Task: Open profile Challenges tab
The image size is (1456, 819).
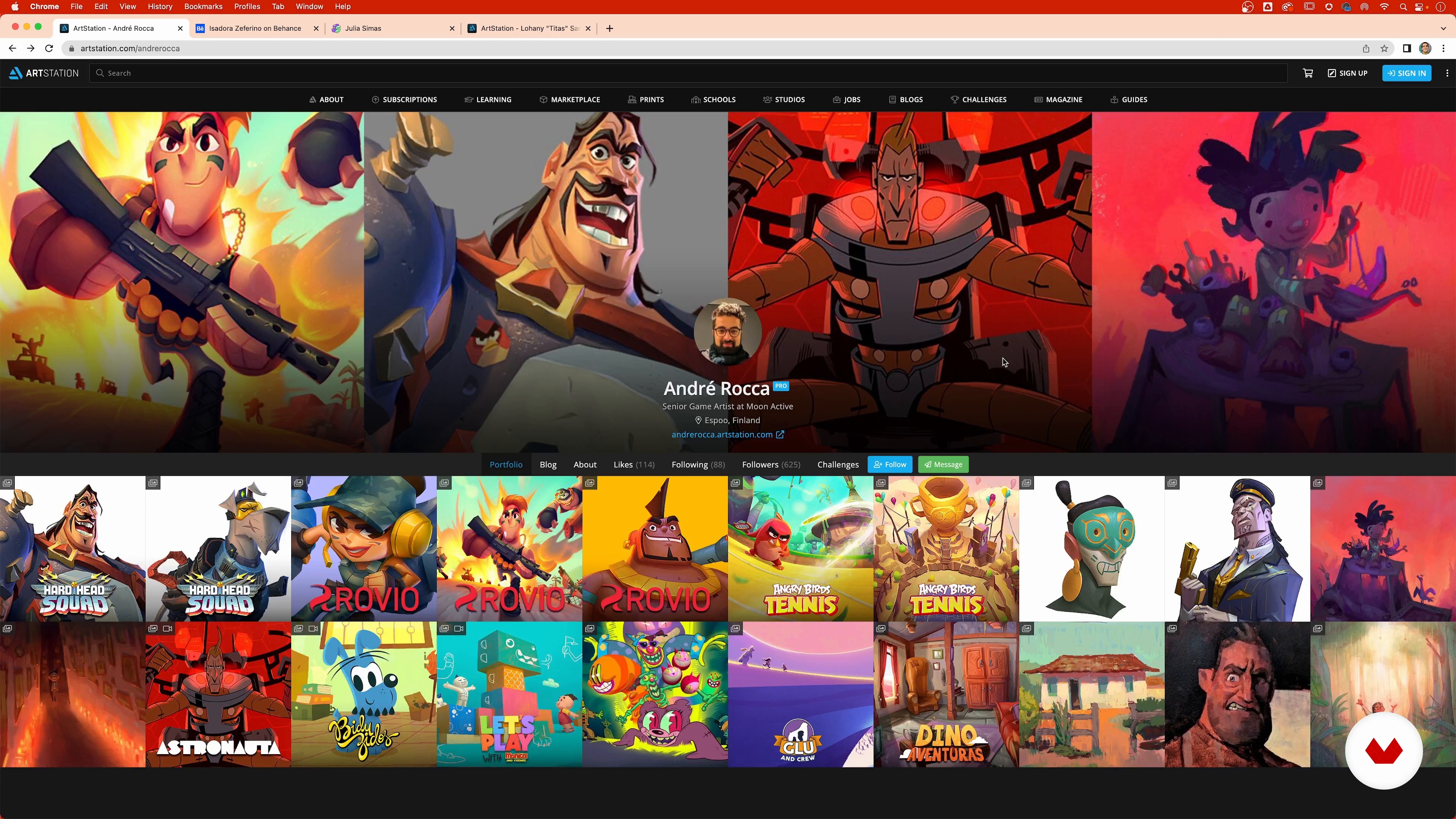Action: point(838,464)
